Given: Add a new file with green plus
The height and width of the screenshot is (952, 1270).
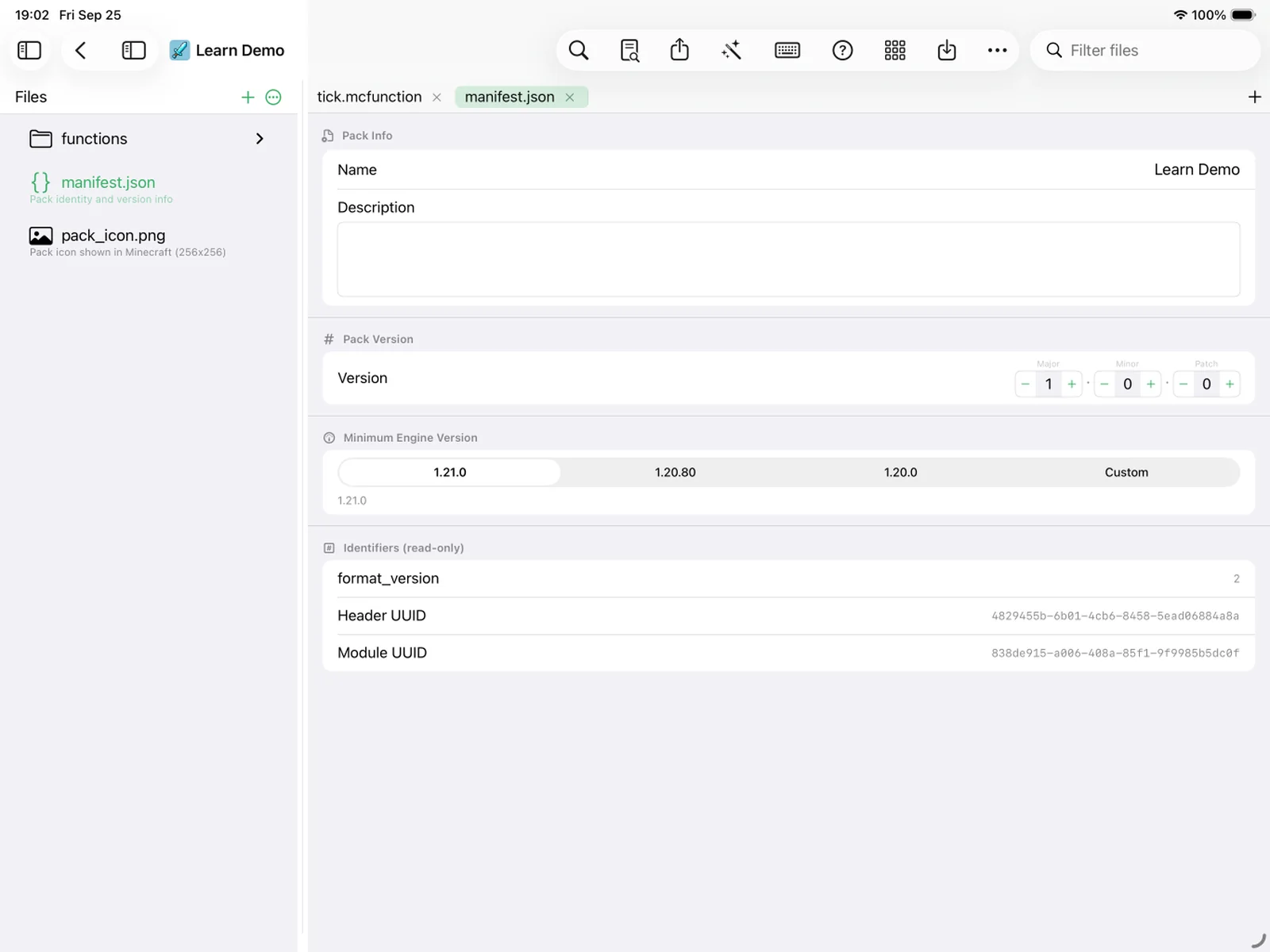Looking at the screenshot, I should tap(248, 97).
